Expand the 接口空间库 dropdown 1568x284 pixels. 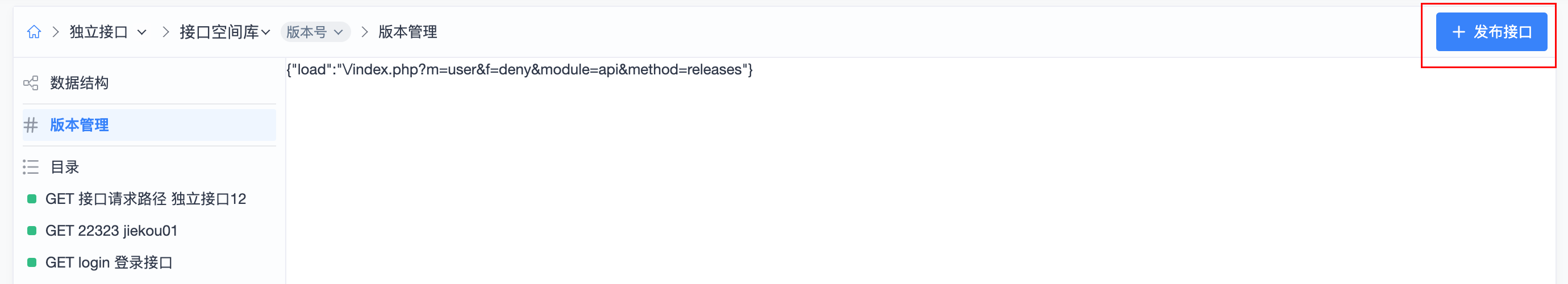tap(224, 32)
